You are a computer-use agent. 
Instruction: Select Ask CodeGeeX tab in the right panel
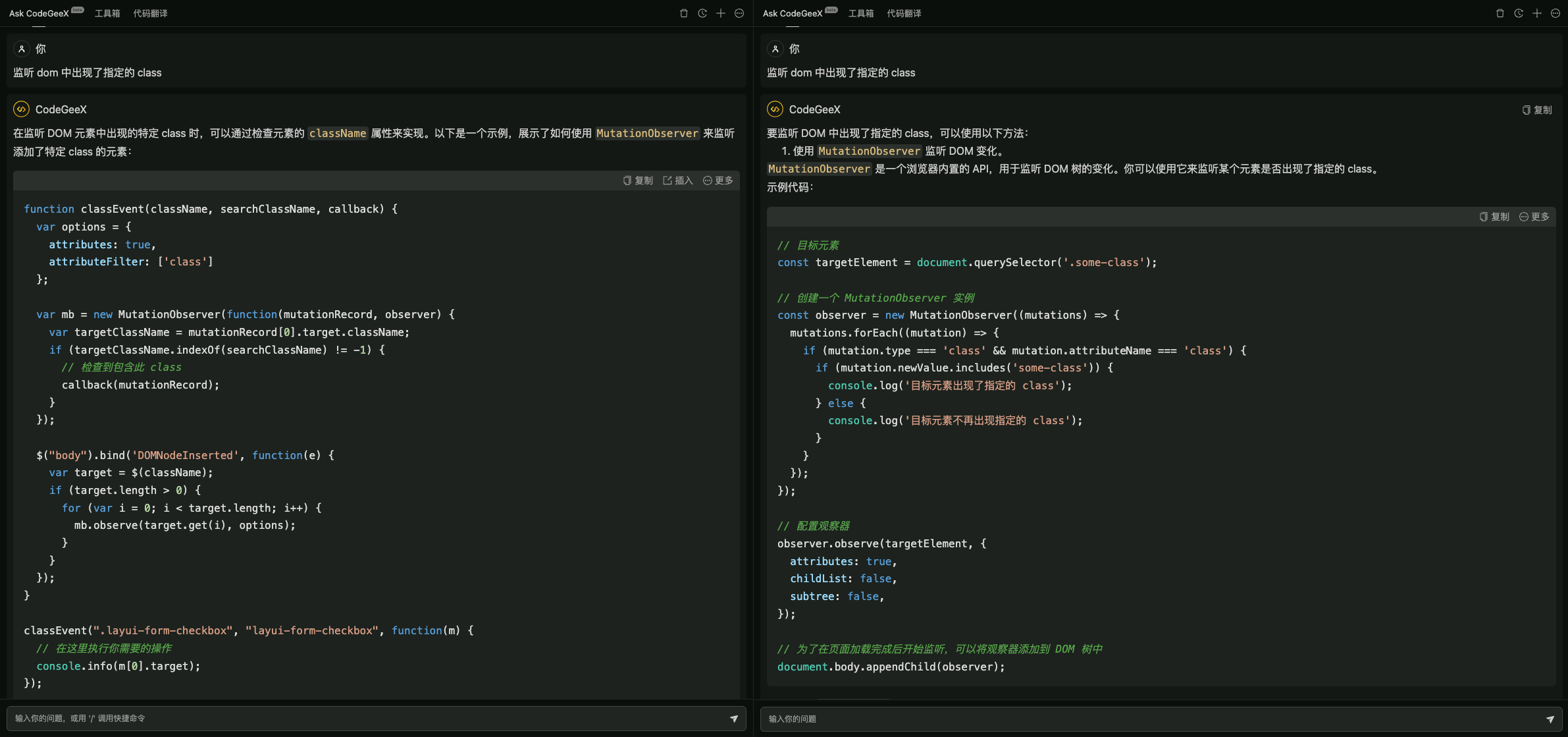(793, 13)
